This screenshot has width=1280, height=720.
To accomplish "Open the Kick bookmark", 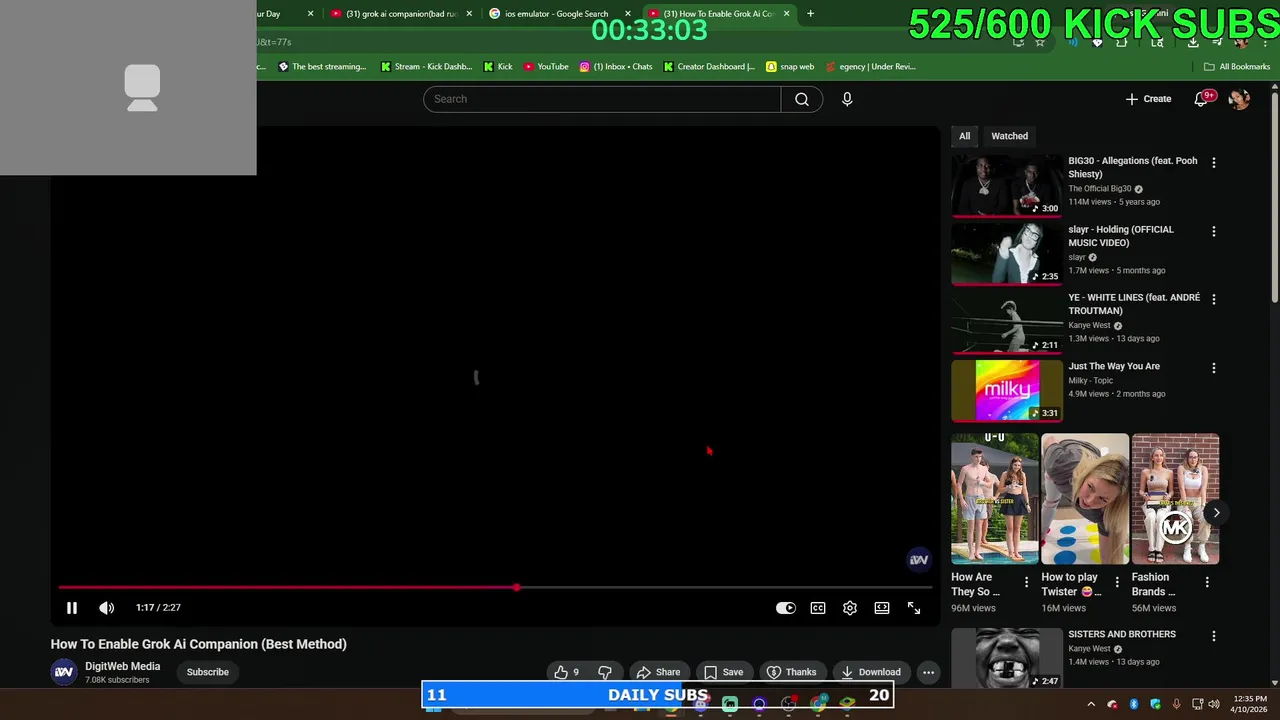I will [x=498, y=67].
